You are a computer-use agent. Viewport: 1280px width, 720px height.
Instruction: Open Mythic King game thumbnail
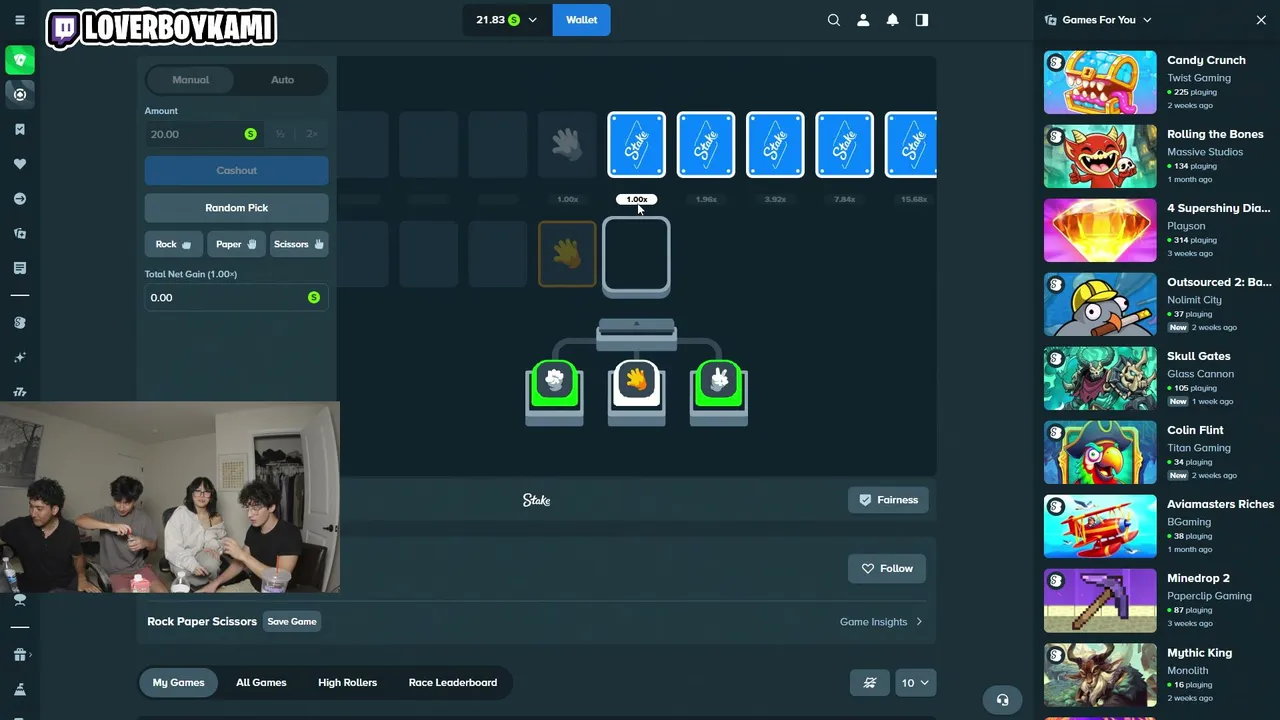(x=1100, y=676)
